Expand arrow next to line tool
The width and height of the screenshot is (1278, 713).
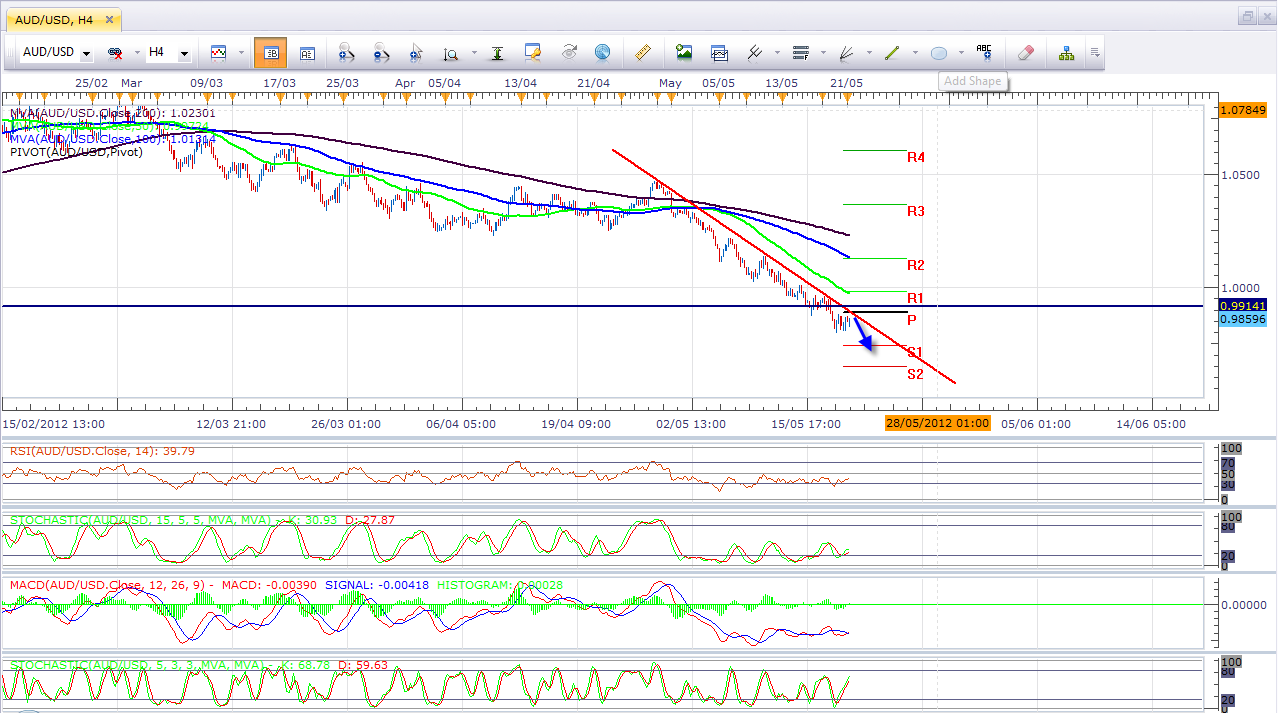[914, 53]
